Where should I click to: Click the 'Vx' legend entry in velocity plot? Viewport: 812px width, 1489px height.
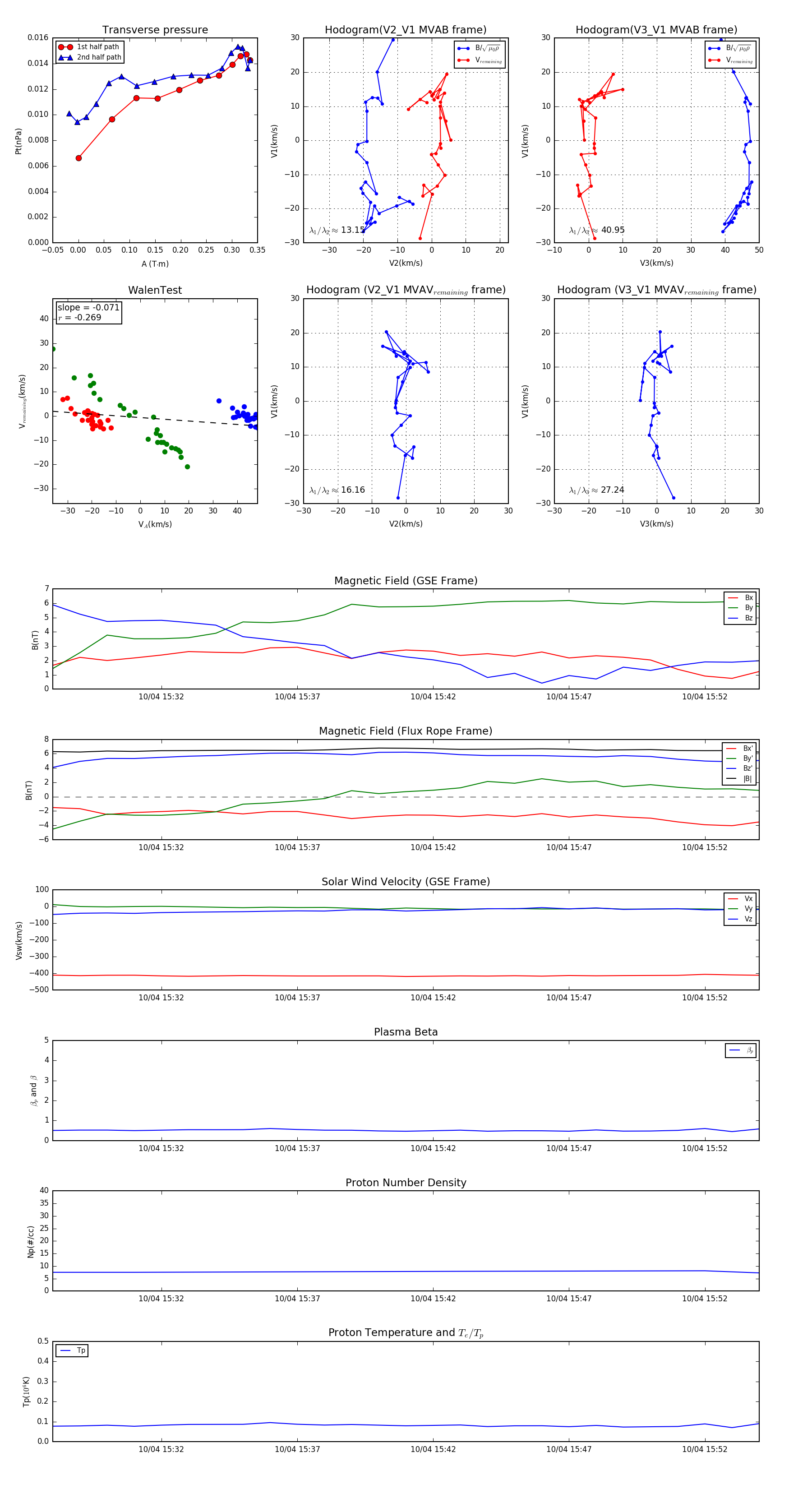(740, 899)
